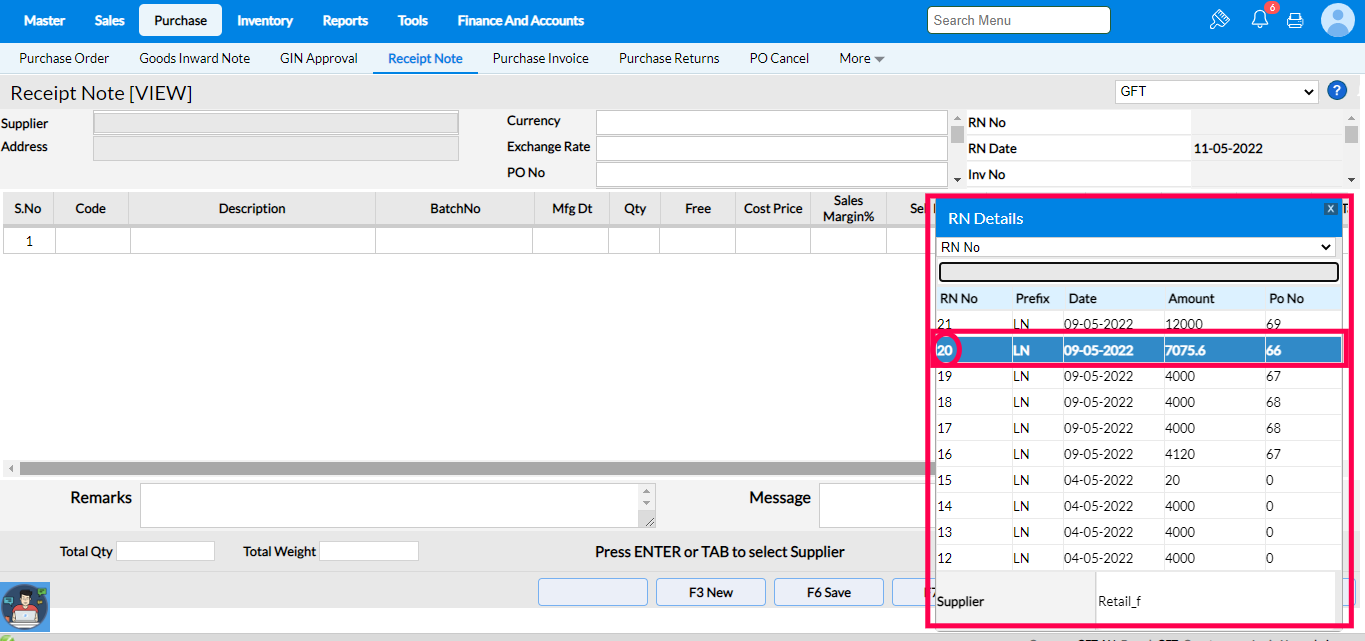Open the Inventory menu
Screen dimensions: 1365x641
click(x=265, y=20)
